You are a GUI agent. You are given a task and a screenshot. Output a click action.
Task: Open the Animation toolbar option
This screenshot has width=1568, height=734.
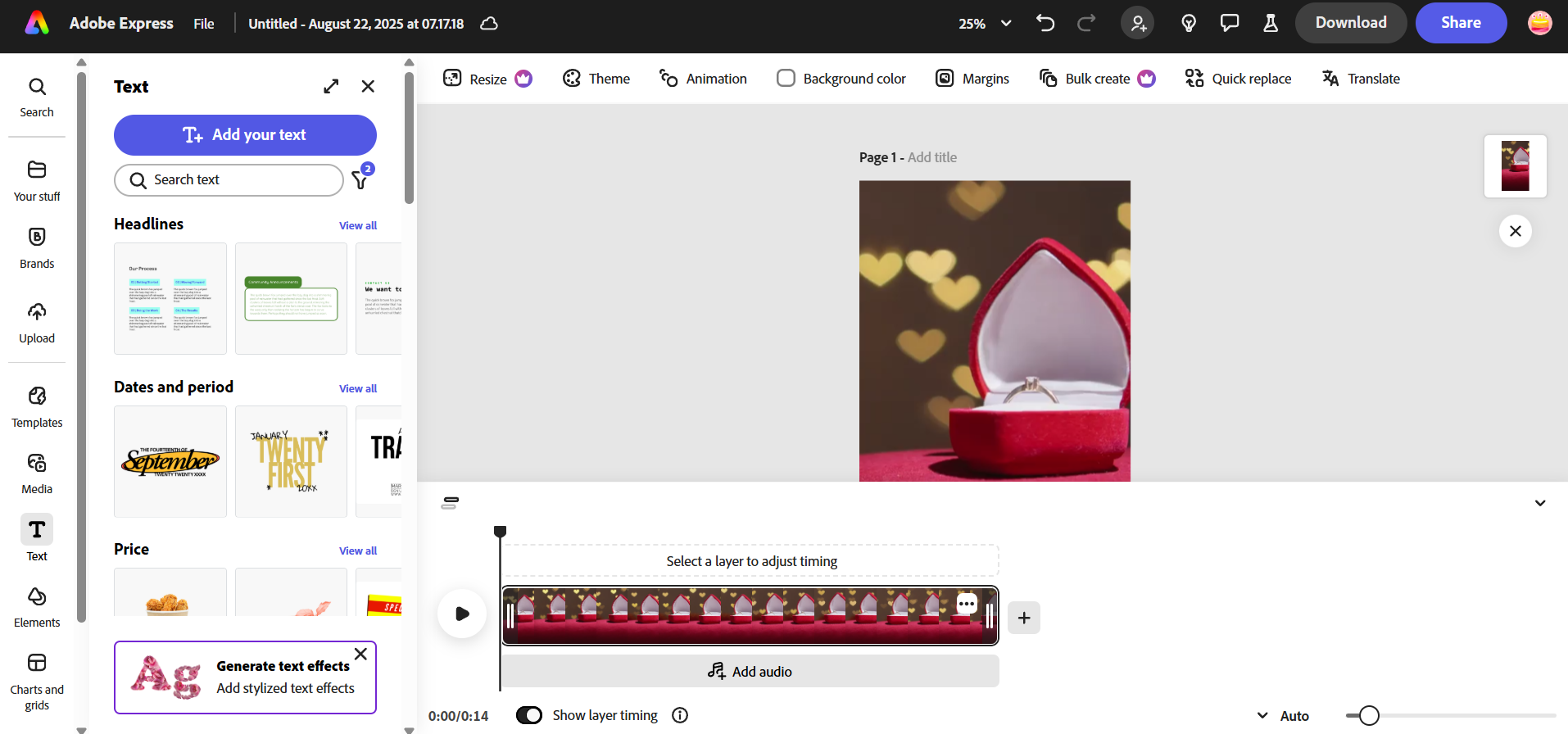[703, 79]
